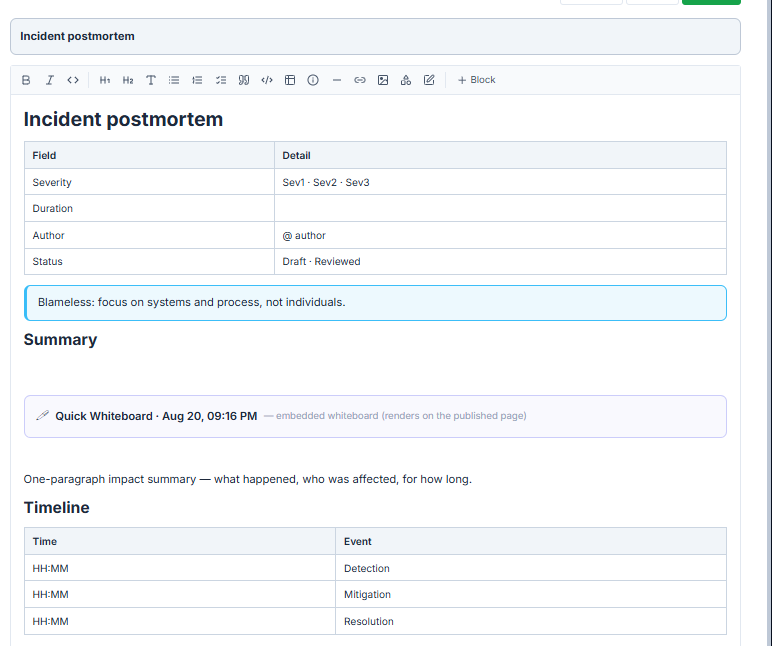Insert a numbered list

pyautogui.click(x=197, y=80)
